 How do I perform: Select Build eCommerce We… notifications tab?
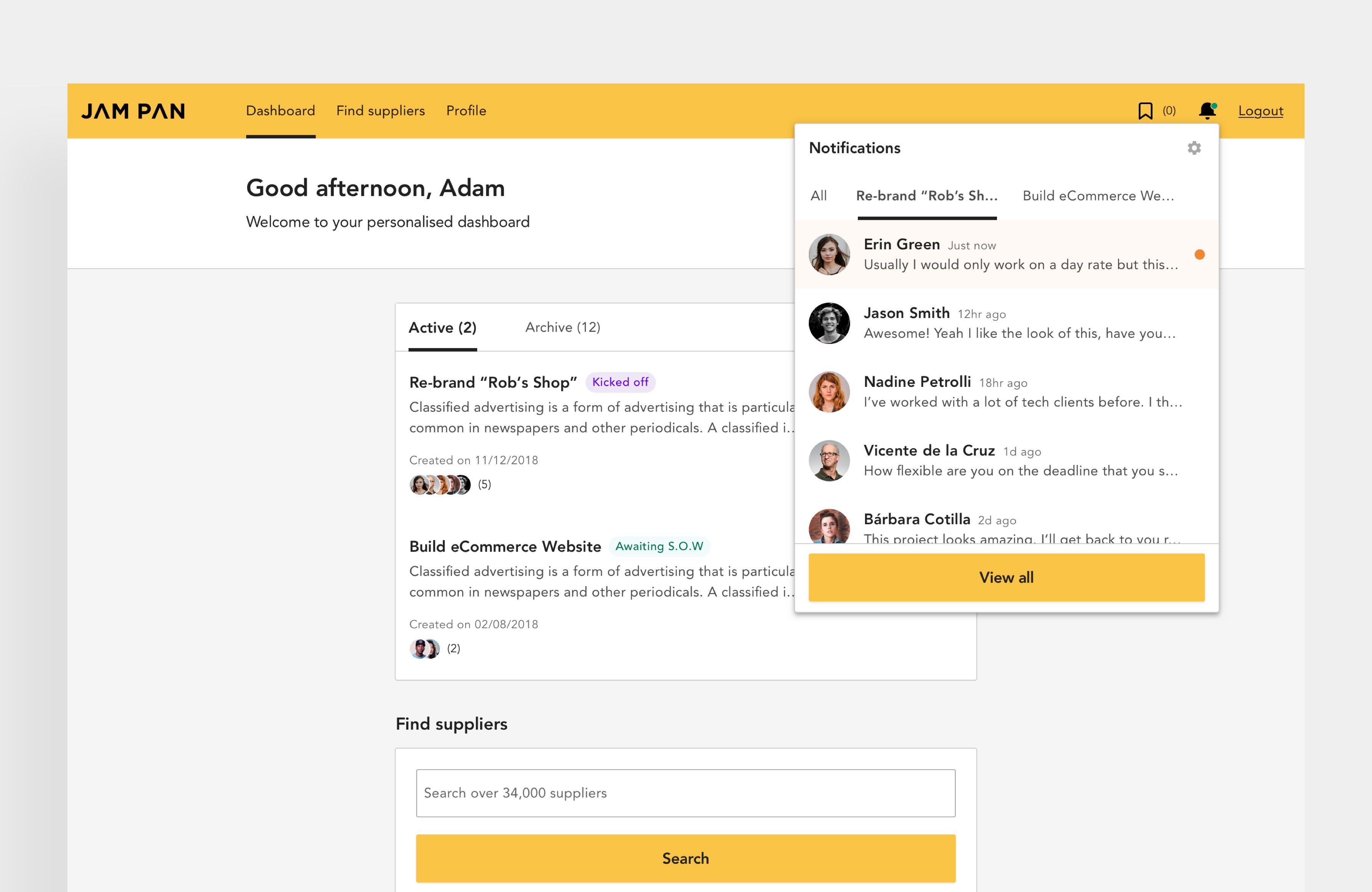[1098, 196]
